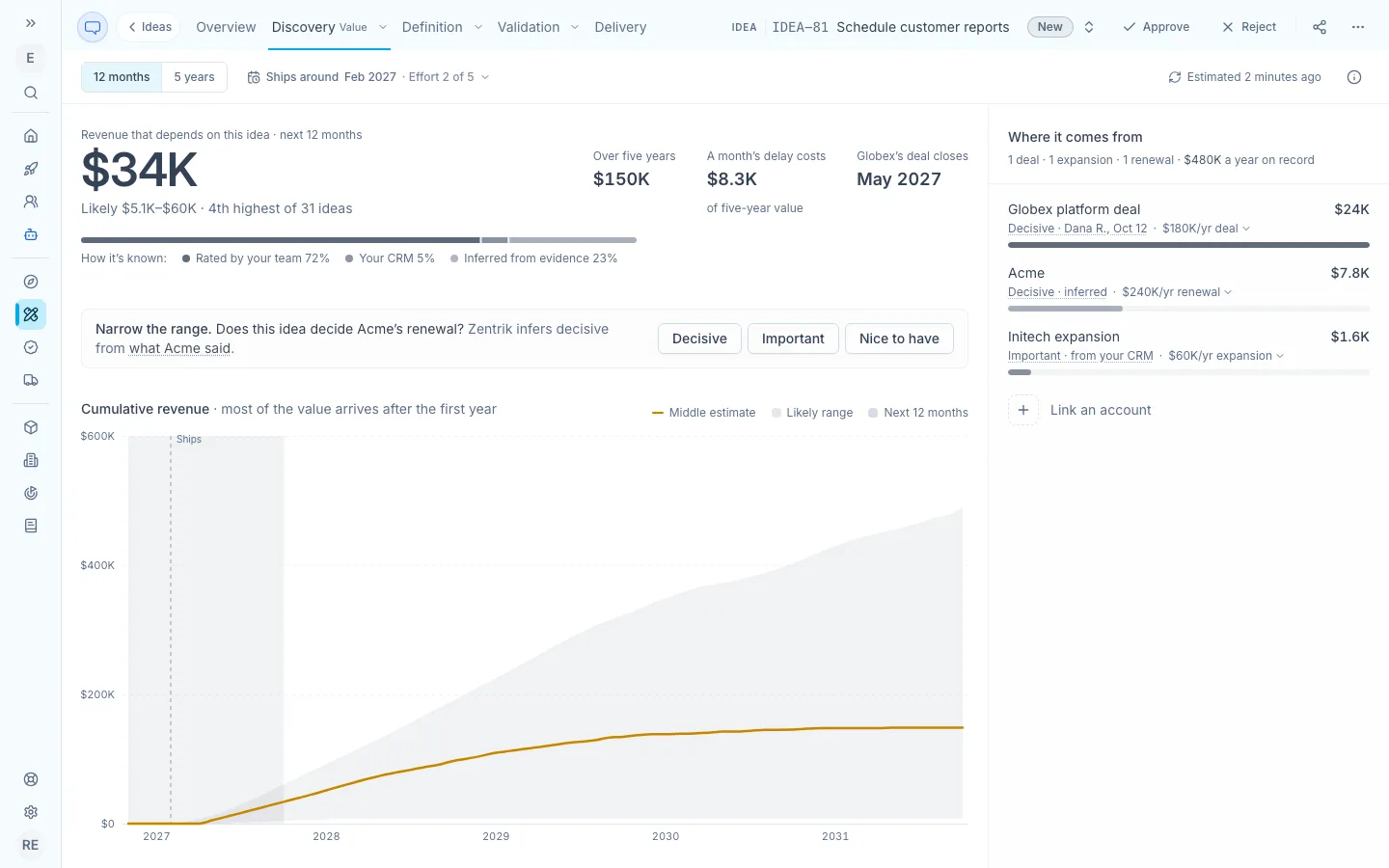This screenshot has height=868, width=1389.
Task: Click the Approve button
Action: click(x=1156, y=27)
